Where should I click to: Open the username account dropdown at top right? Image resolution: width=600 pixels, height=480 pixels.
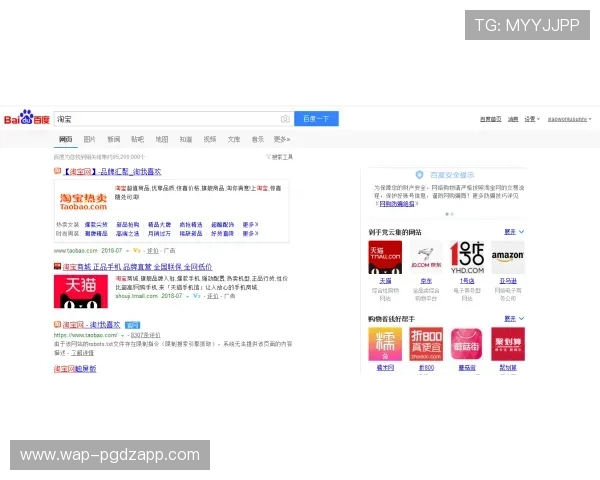(569, 119)
